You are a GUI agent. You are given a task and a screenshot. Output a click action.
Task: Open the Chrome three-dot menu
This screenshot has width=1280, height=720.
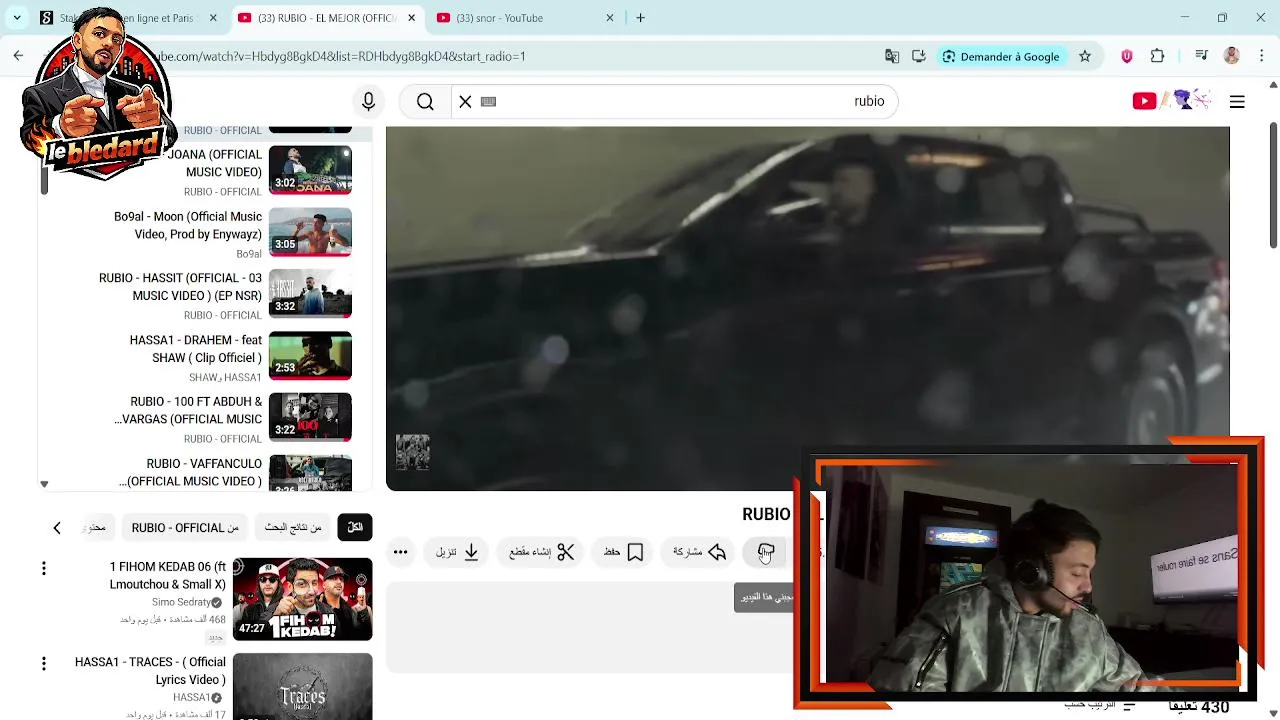click(1261, 56)
